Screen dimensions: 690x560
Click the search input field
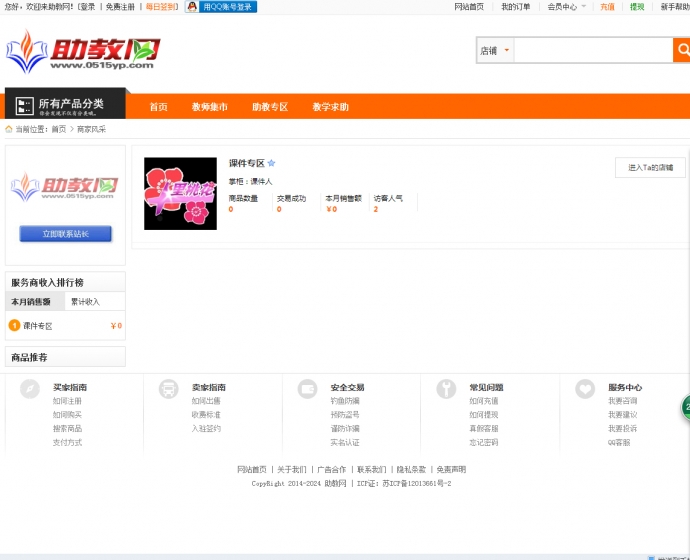593,51
